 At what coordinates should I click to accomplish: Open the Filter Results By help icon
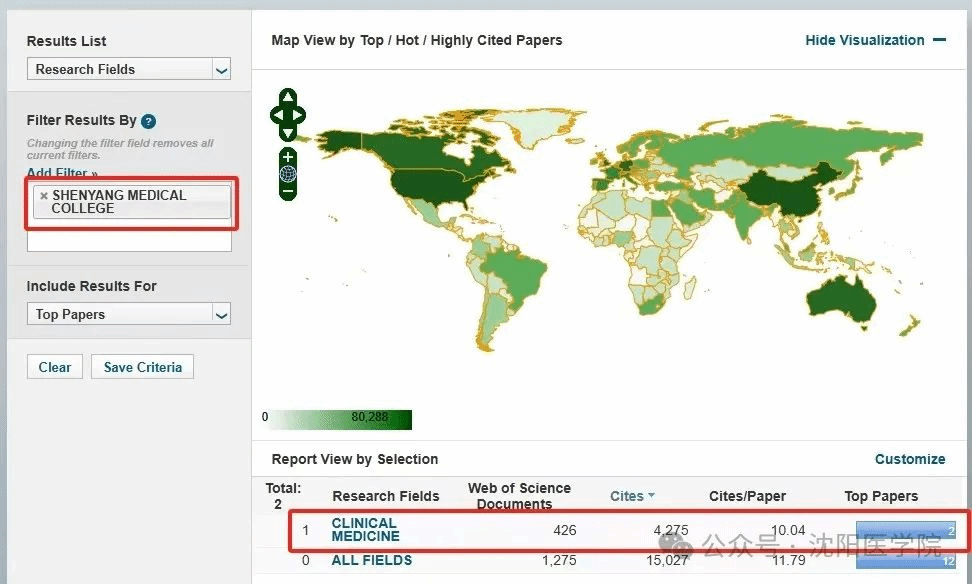pyautogui.click(x=148, y=121)
